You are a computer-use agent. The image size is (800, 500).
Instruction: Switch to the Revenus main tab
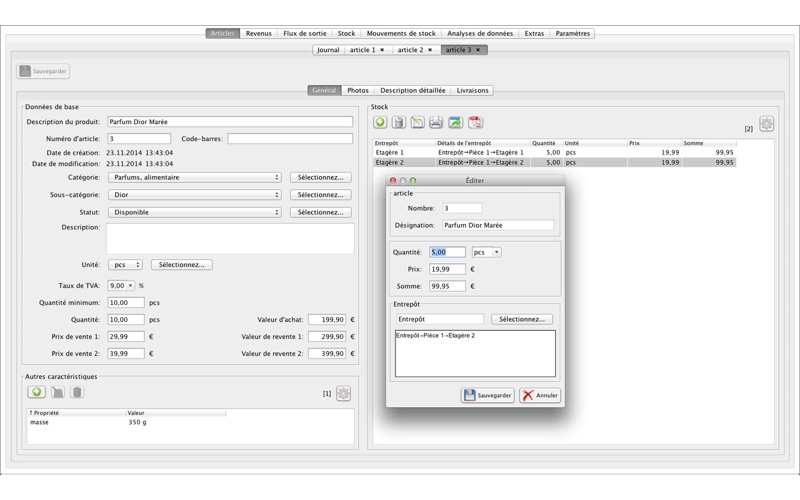259,33
